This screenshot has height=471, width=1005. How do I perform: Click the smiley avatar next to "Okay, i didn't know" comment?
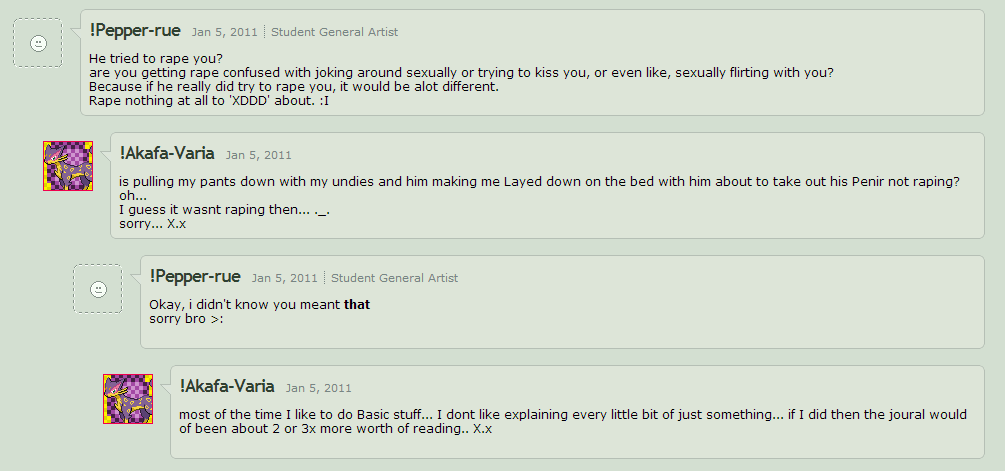[98, 289]
